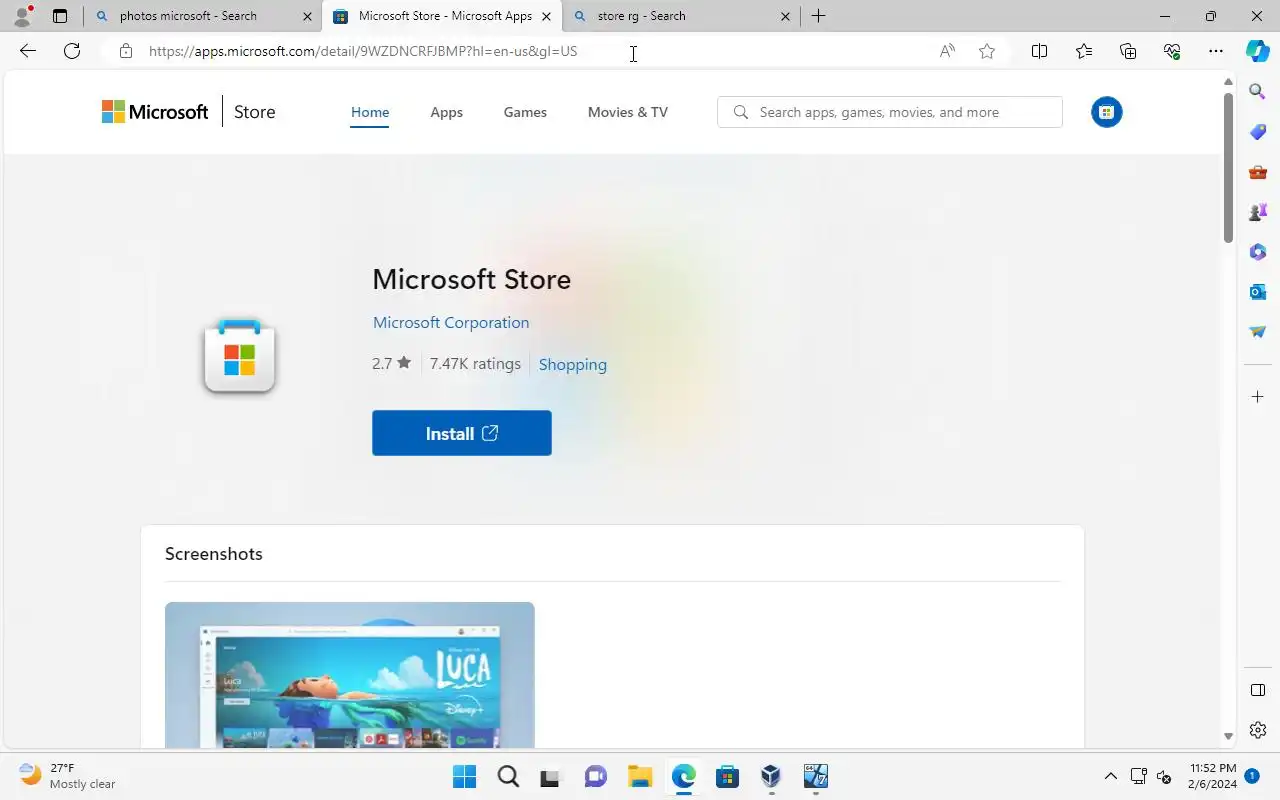
Task: Open Microsoft Store from taskbar
Action: click(727, 776)
